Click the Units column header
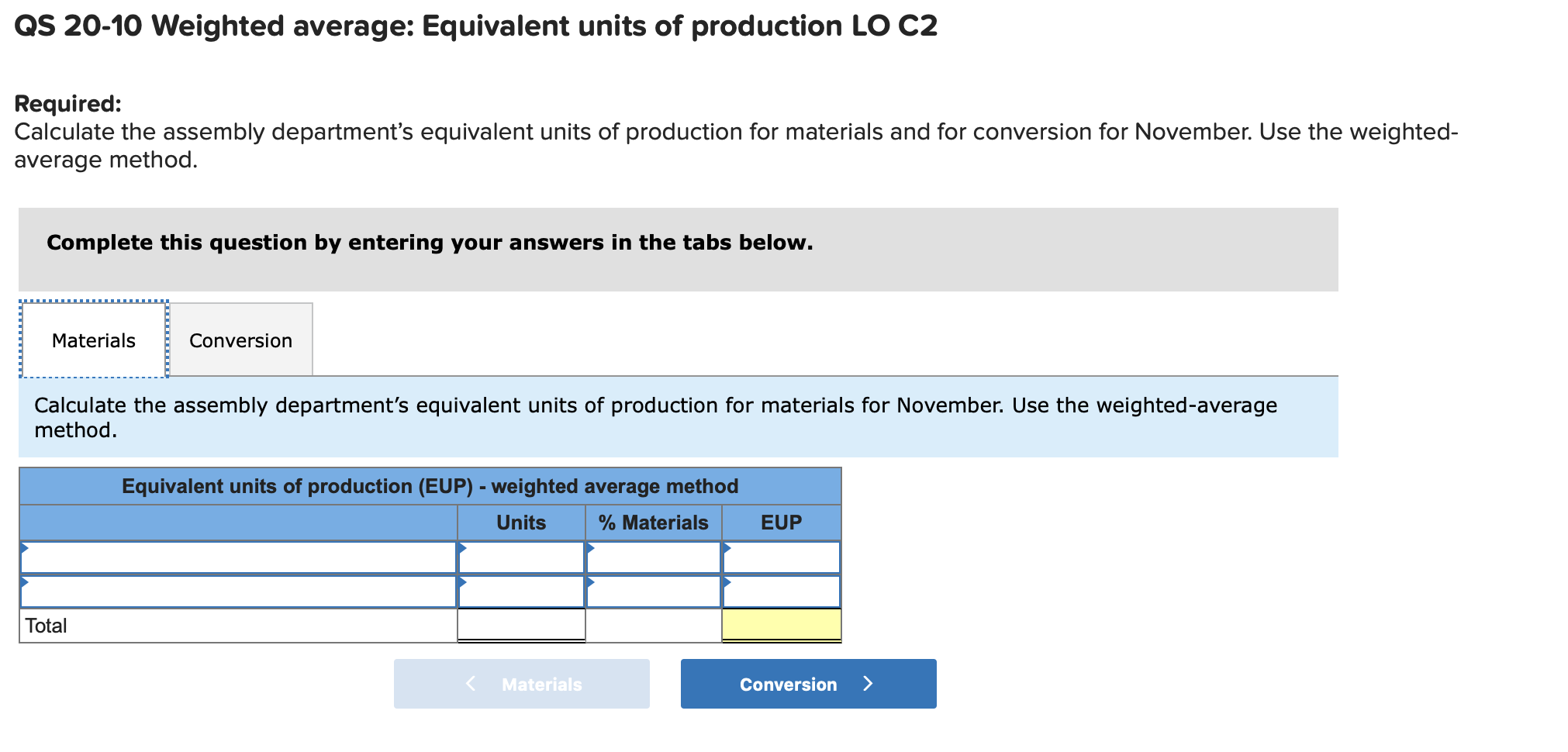Image resolution: width=1568 pixels, height=752 pixels. click(521, 522)
